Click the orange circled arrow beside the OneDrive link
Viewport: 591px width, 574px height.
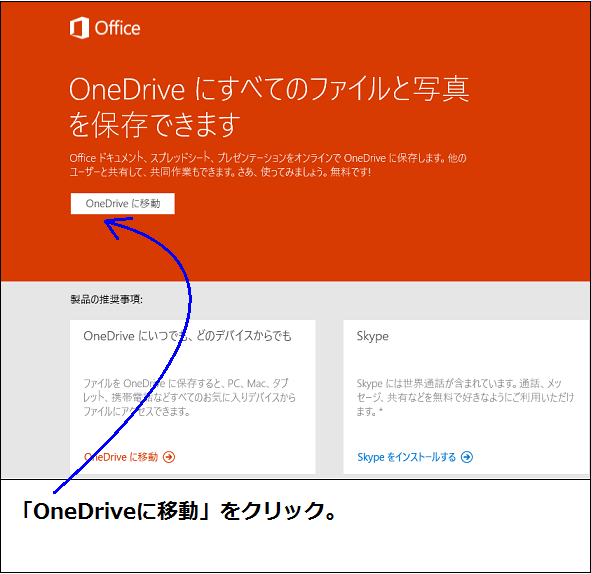point(169,457)
